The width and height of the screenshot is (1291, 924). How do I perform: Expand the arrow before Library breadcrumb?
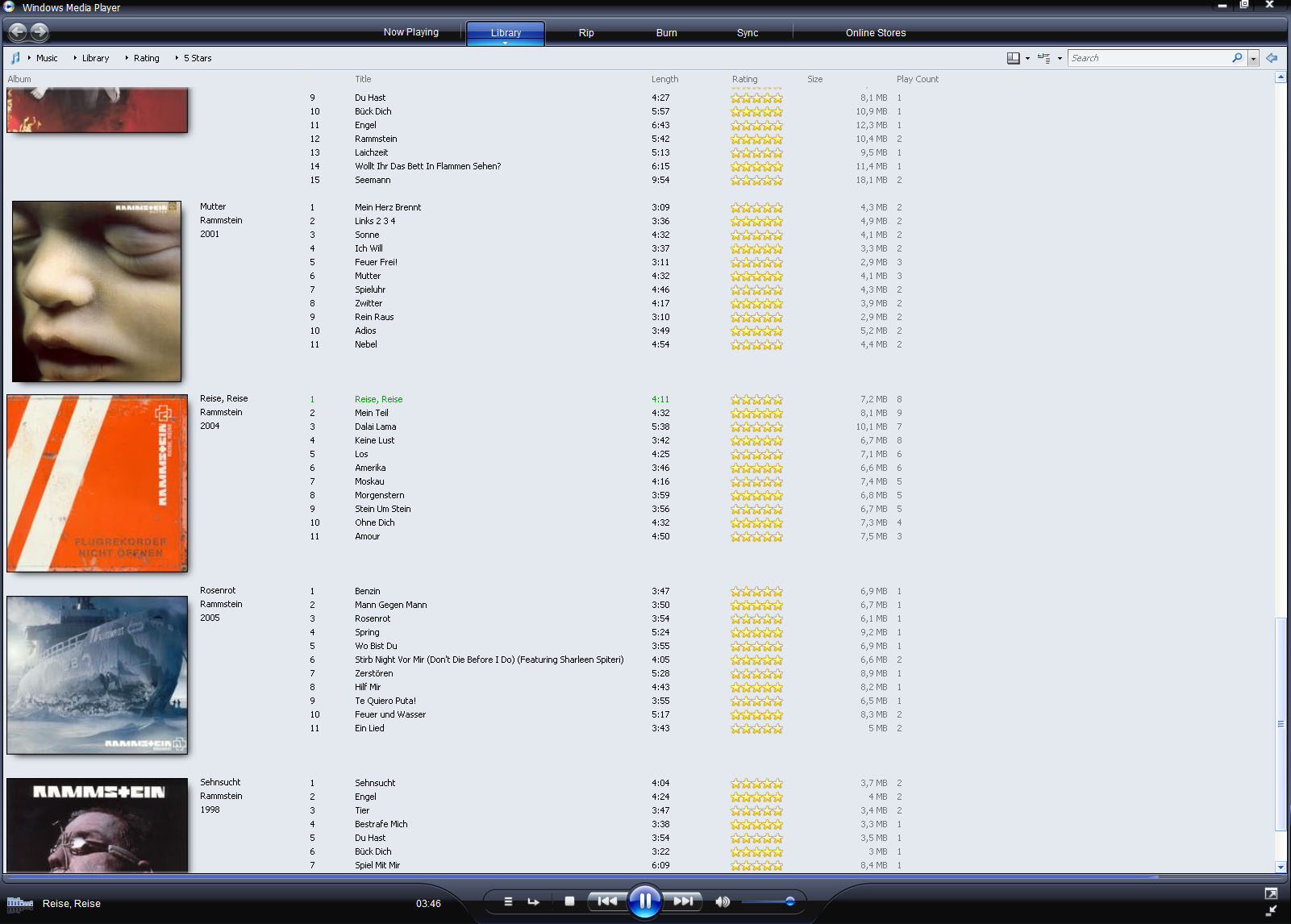tap(75, 58)
